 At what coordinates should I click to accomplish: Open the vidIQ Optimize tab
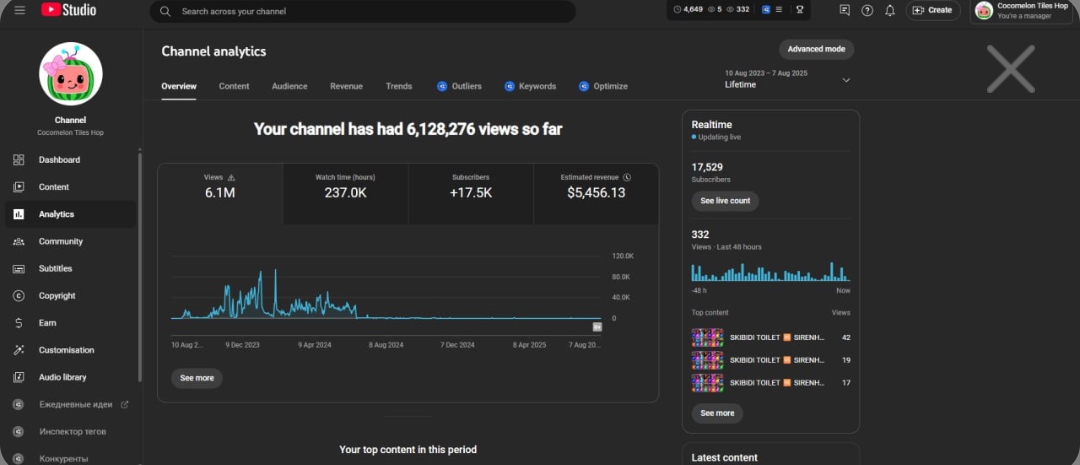tap(603, 86)
